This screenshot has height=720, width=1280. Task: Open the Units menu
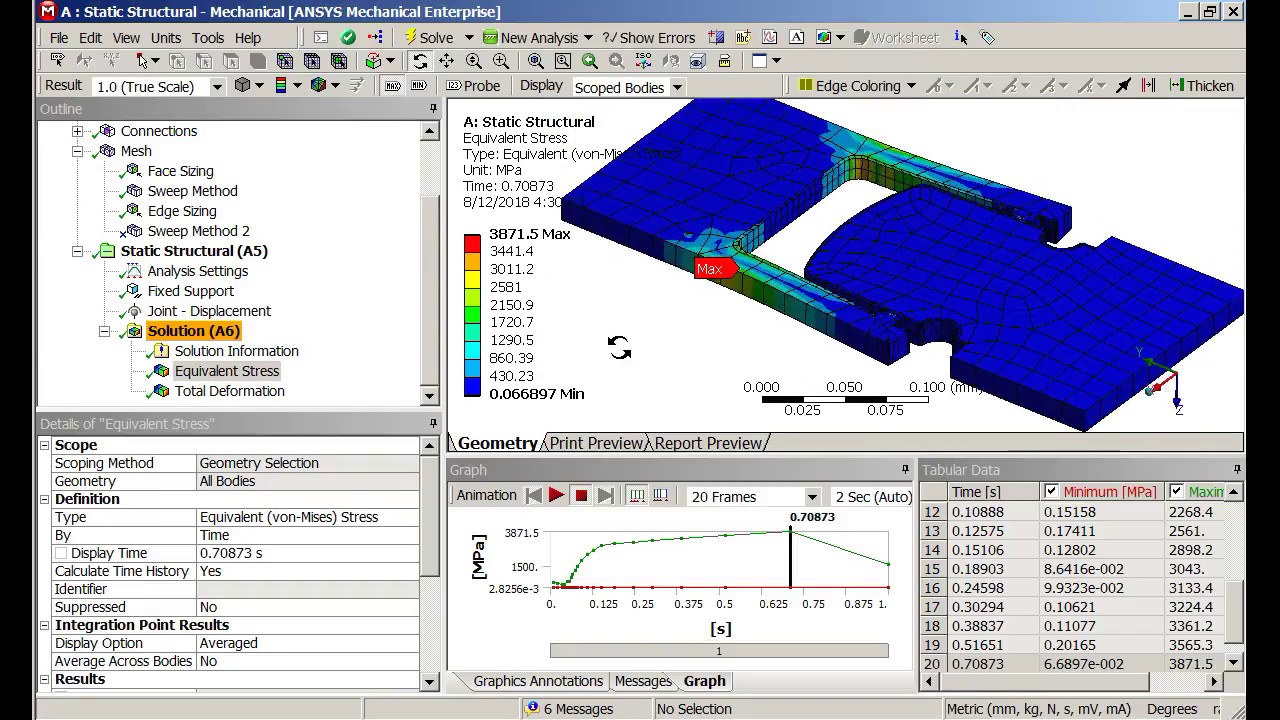(x=166, y=38)
